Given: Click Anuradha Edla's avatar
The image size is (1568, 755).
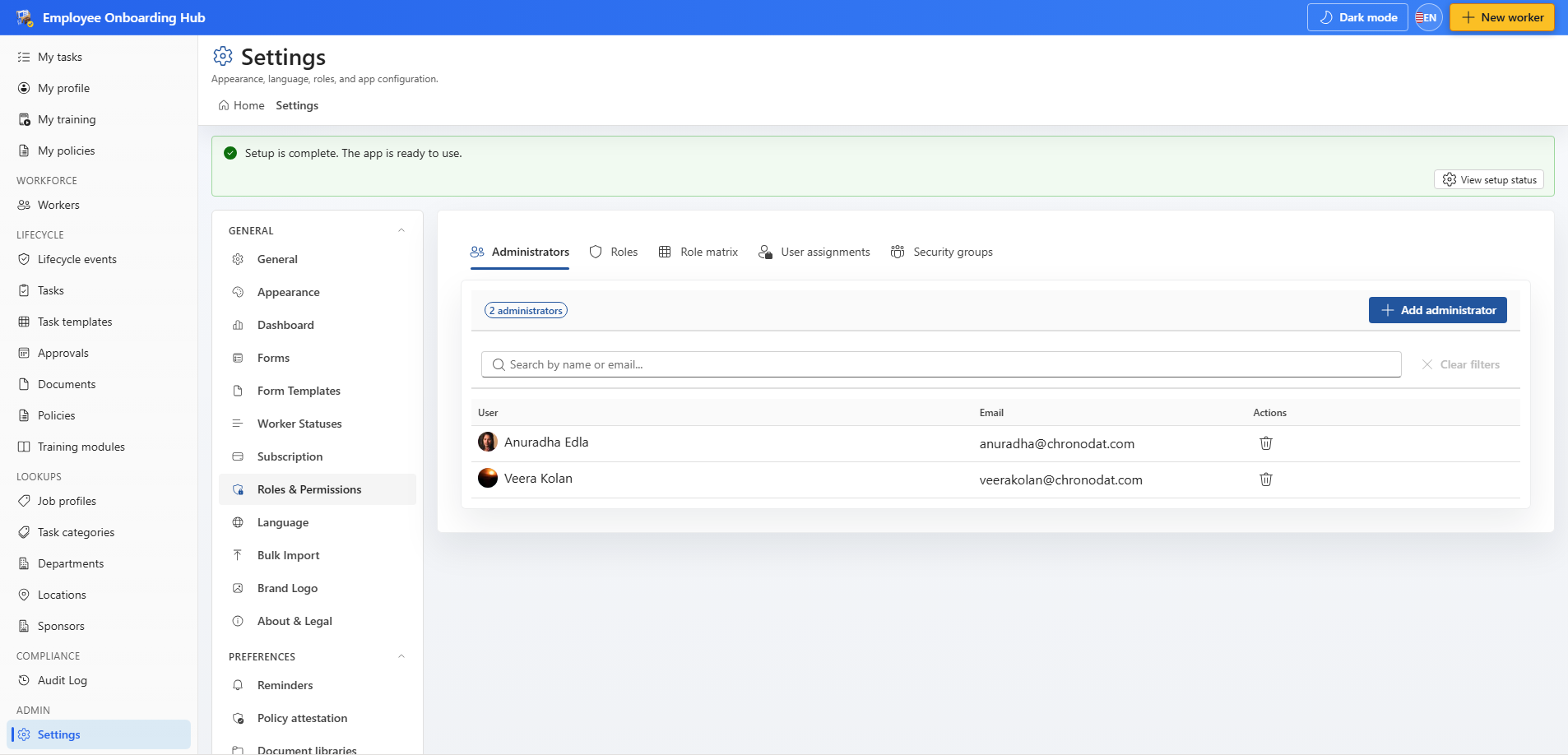Looking at the screenshot, I should [x=488, y=442].
